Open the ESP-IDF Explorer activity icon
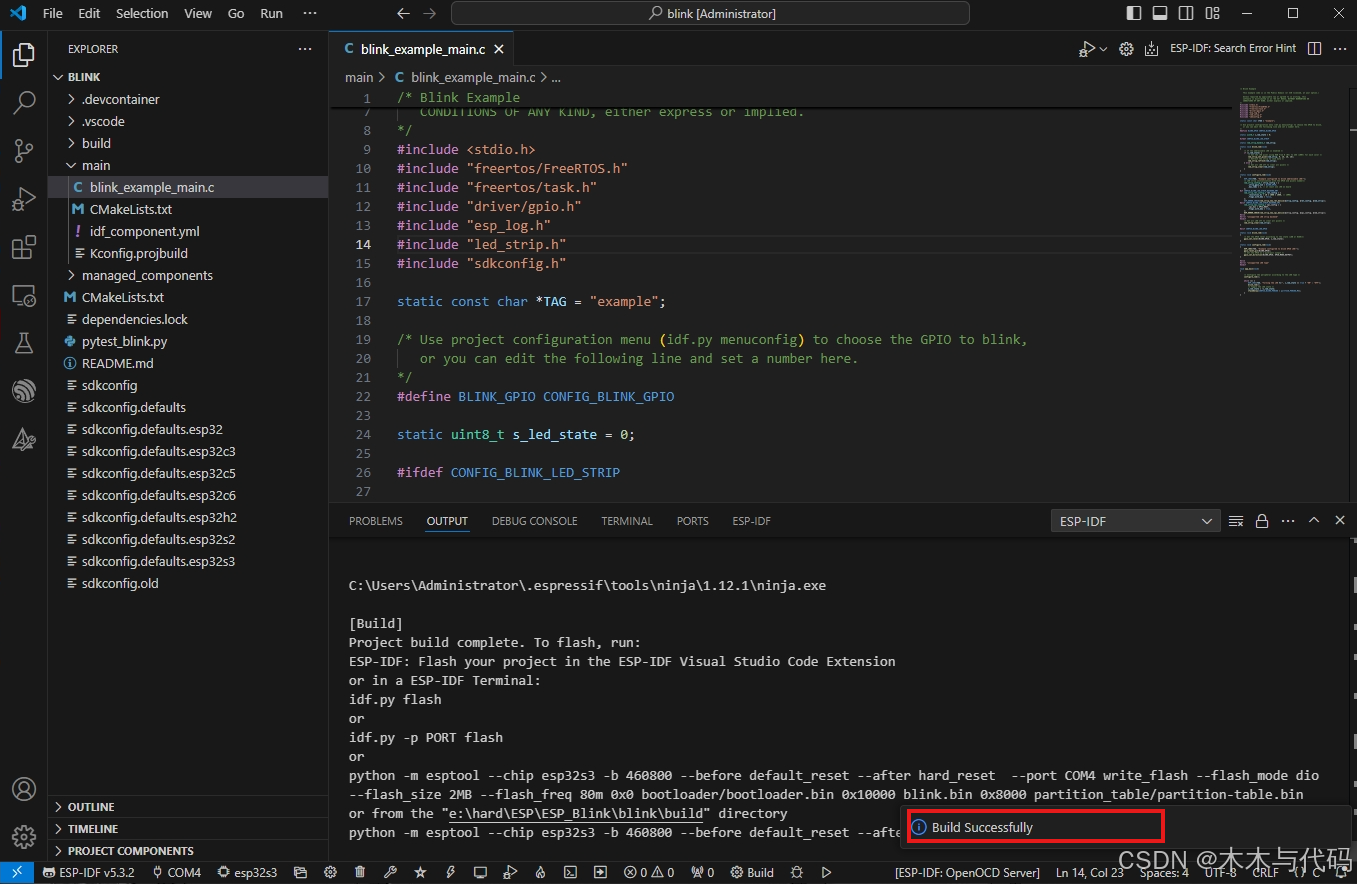The width and height of the screenshot is (1357, 884). pos(24,391)
